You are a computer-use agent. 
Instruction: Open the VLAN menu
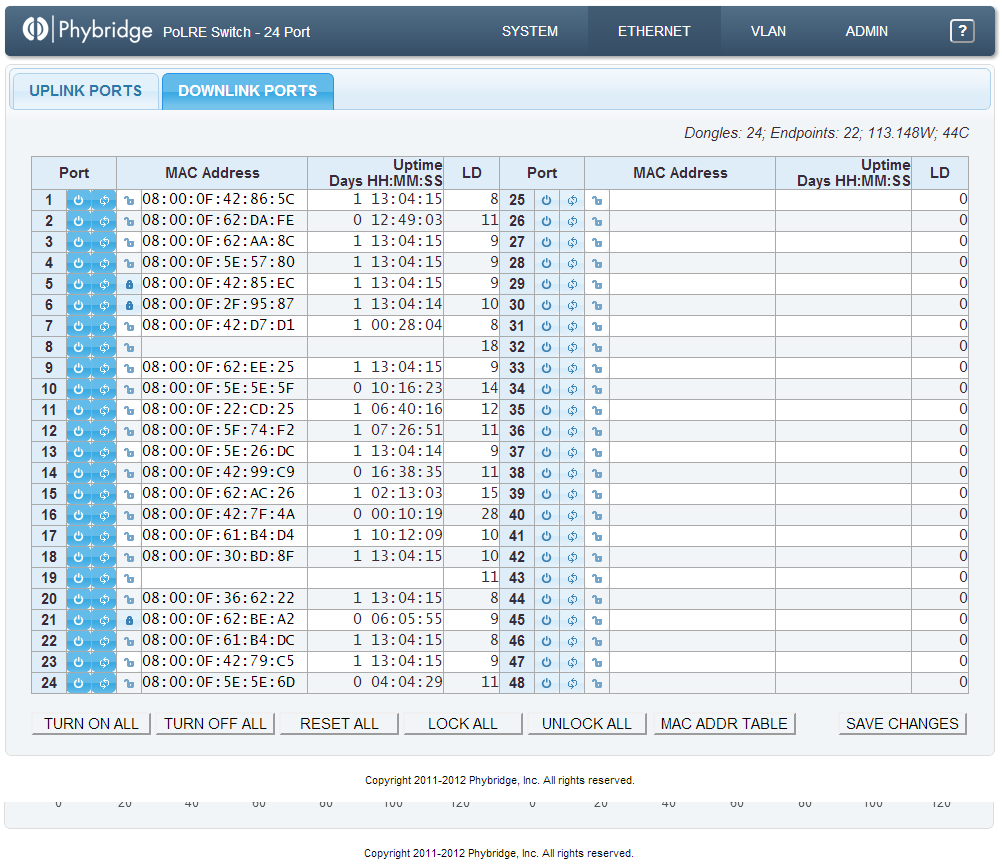click(x=768, y=31)
